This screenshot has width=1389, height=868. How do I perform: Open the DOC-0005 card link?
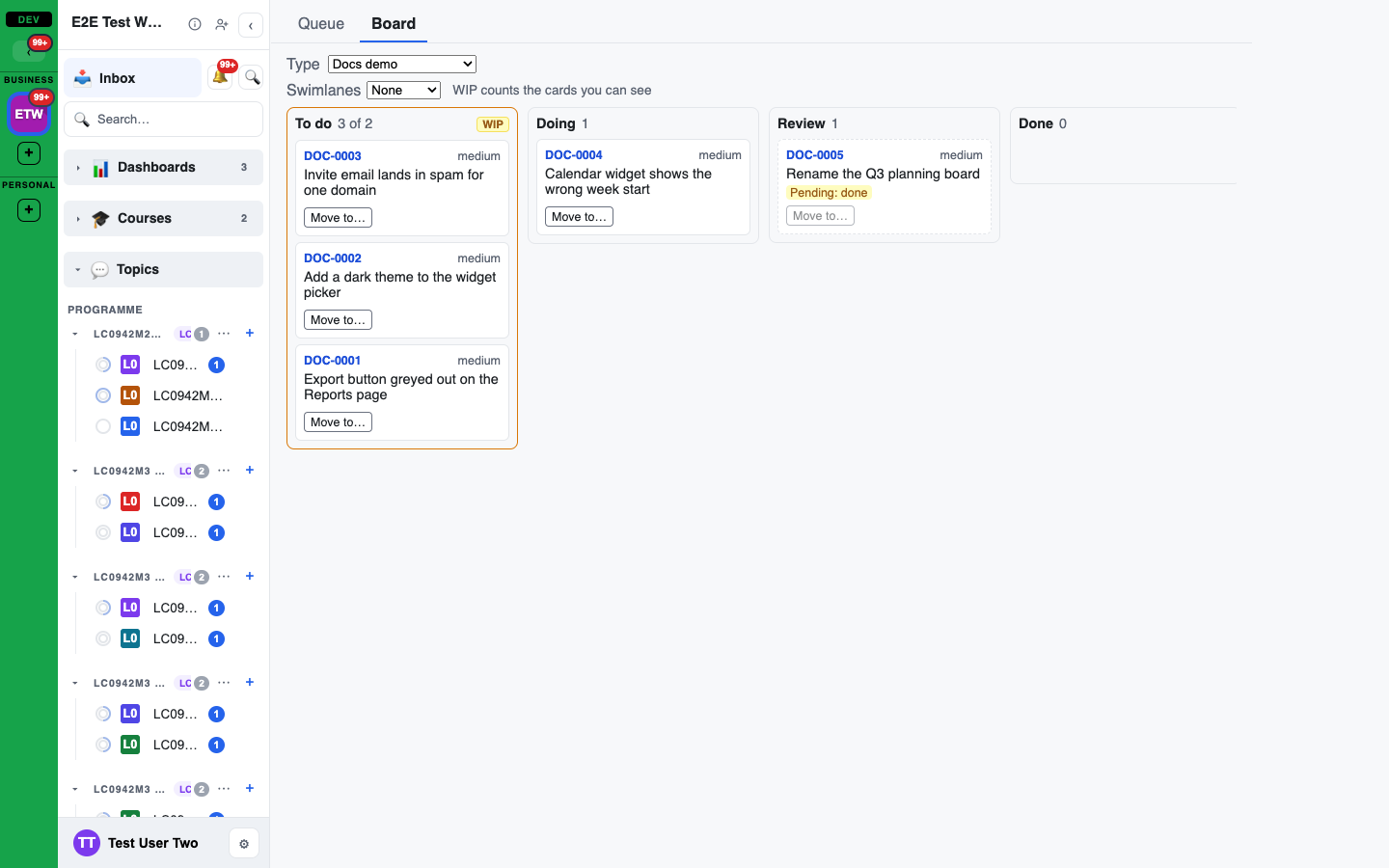(815, 155)
